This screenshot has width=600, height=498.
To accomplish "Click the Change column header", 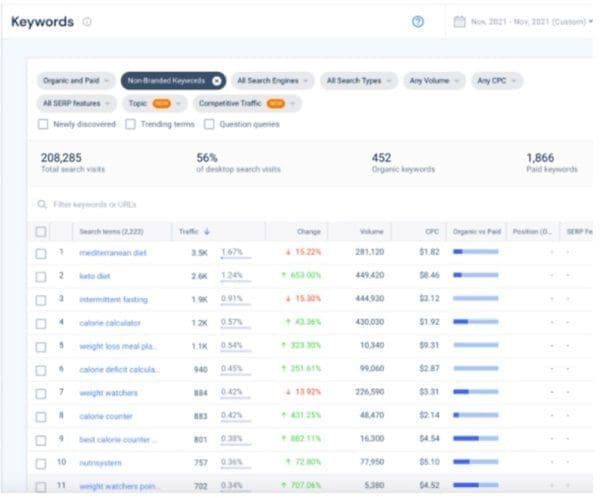I will 309,231.
